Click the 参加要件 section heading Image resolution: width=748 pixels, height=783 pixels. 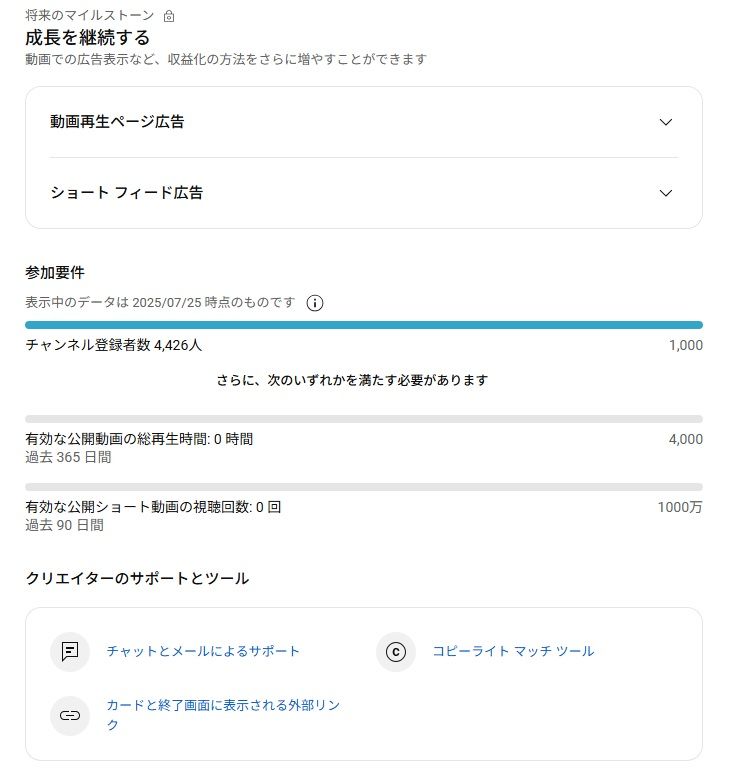[54, 272]
